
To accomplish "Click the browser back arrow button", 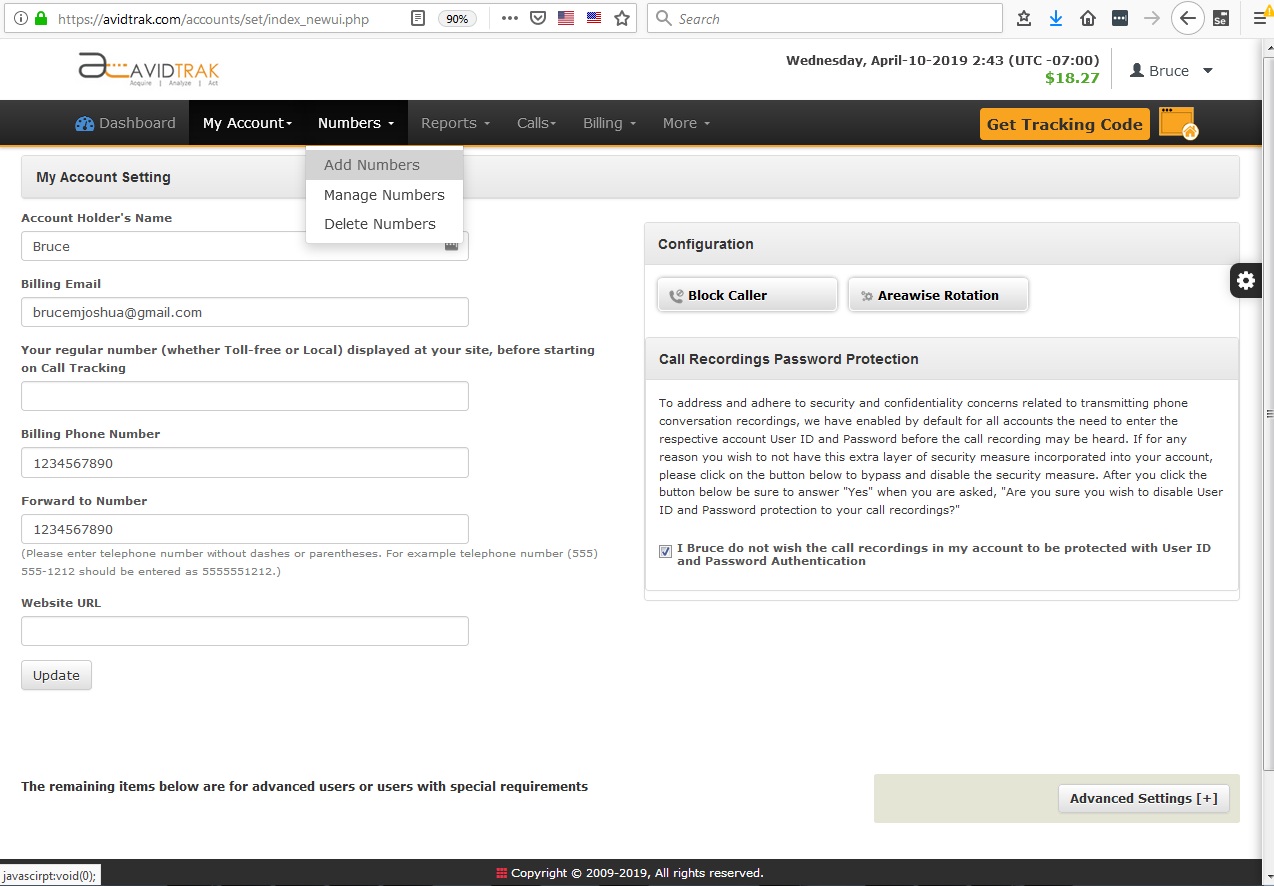I will pos(1187,18).
